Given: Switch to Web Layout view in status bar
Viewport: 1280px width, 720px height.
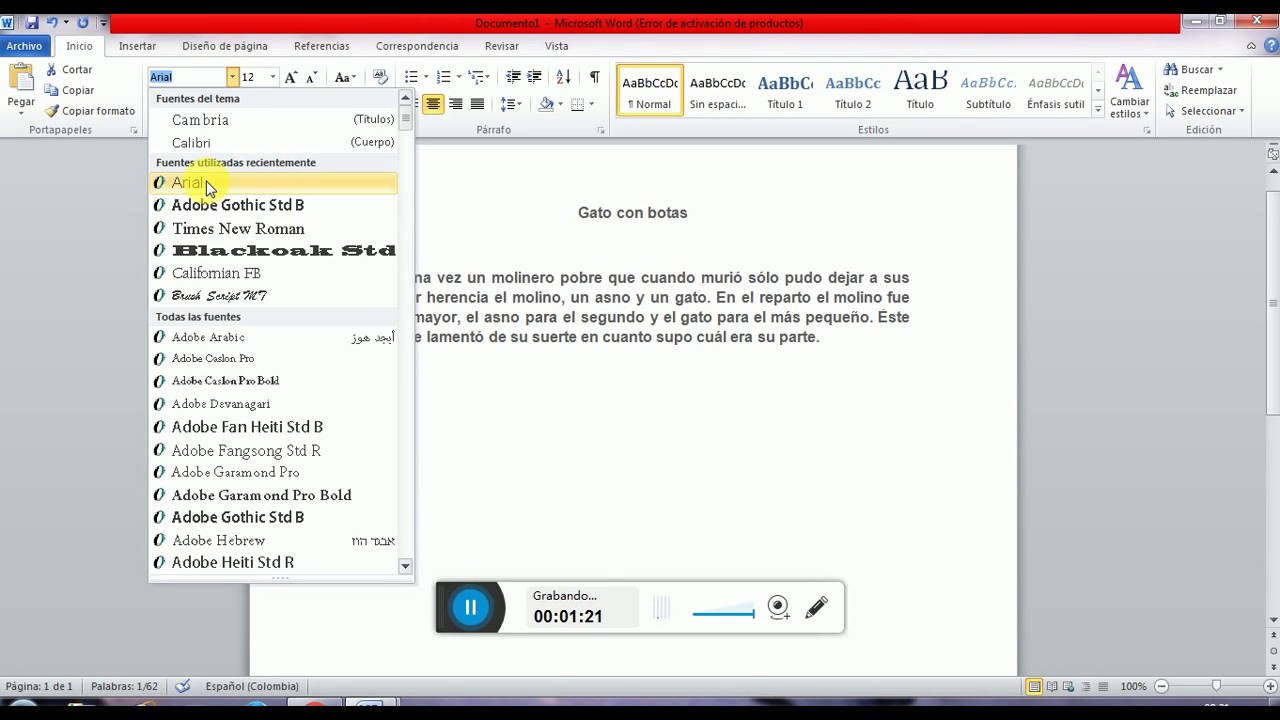Looking at the screenshot, I should coord(1070,686).
